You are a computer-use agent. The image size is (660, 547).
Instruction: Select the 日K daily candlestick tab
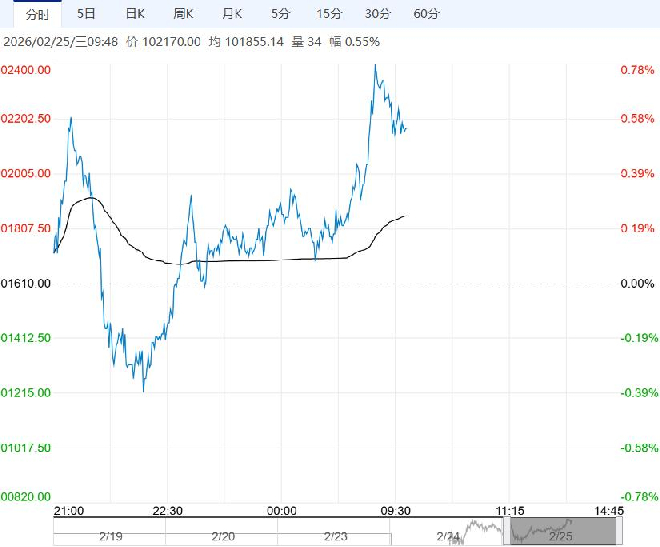(135, 14)
